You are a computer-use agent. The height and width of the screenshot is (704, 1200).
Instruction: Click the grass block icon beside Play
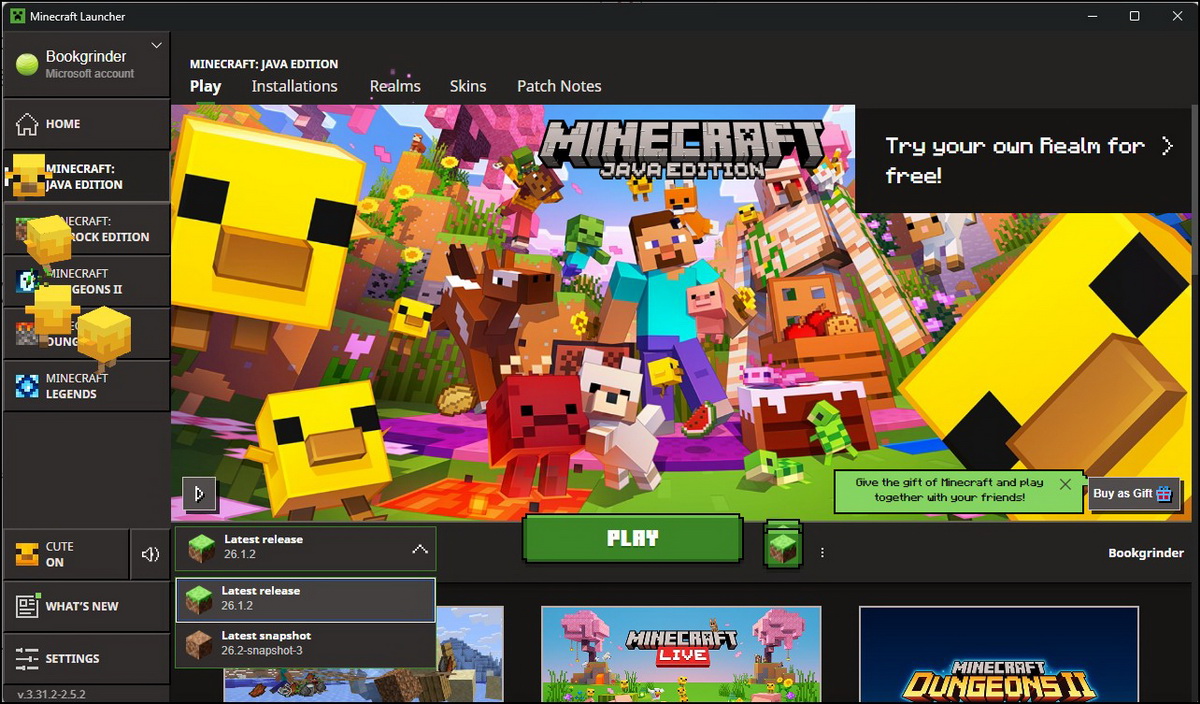pyautogui.click(x=783, y=546)
